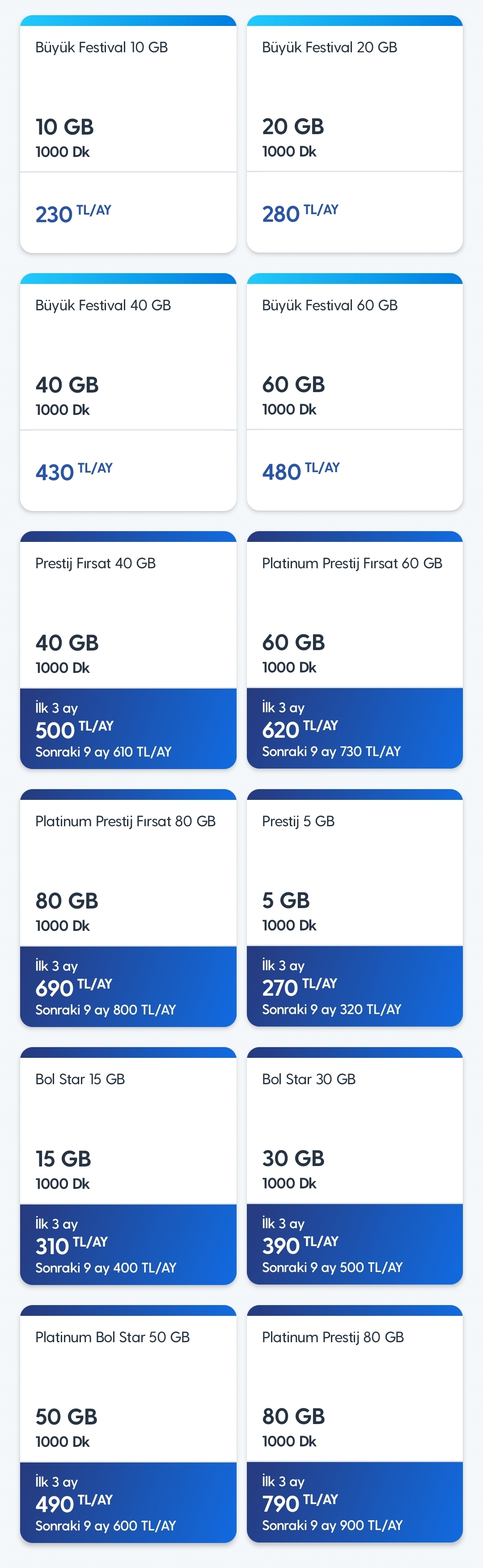Select Platinum Prestij Fırsat 60 GB tariff

355,650
